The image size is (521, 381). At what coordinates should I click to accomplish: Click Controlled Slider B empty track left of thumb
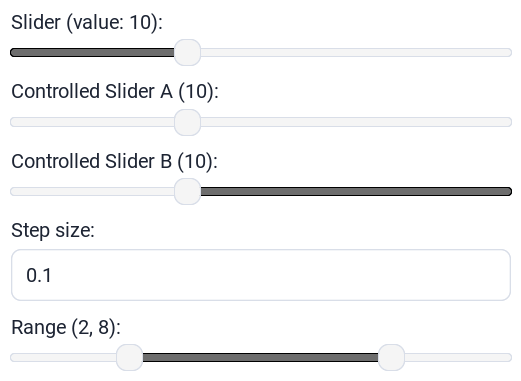click(x=92, y=191)
